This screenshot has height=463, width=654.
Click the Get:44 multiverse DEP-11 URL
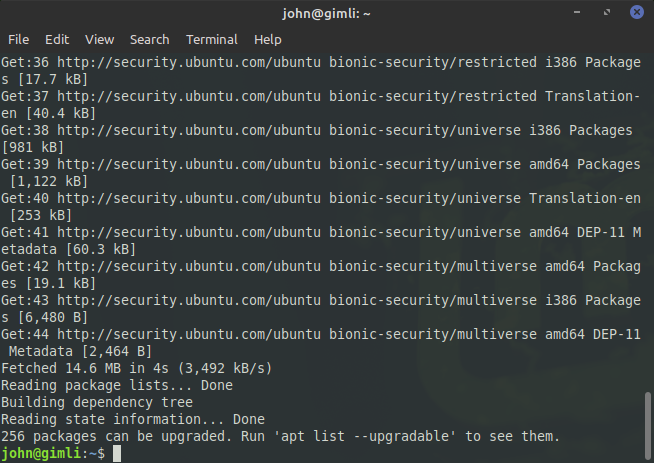pos(189,335)
